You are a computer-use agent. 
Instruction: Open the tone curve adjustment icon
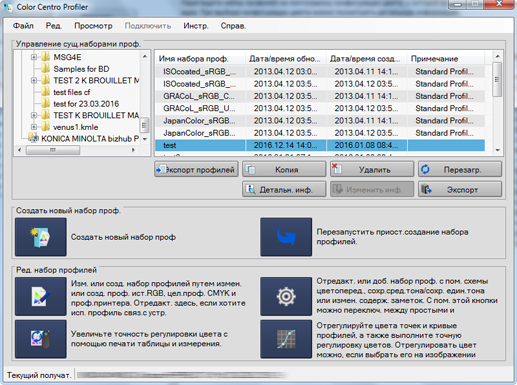(x=286, y=339)
